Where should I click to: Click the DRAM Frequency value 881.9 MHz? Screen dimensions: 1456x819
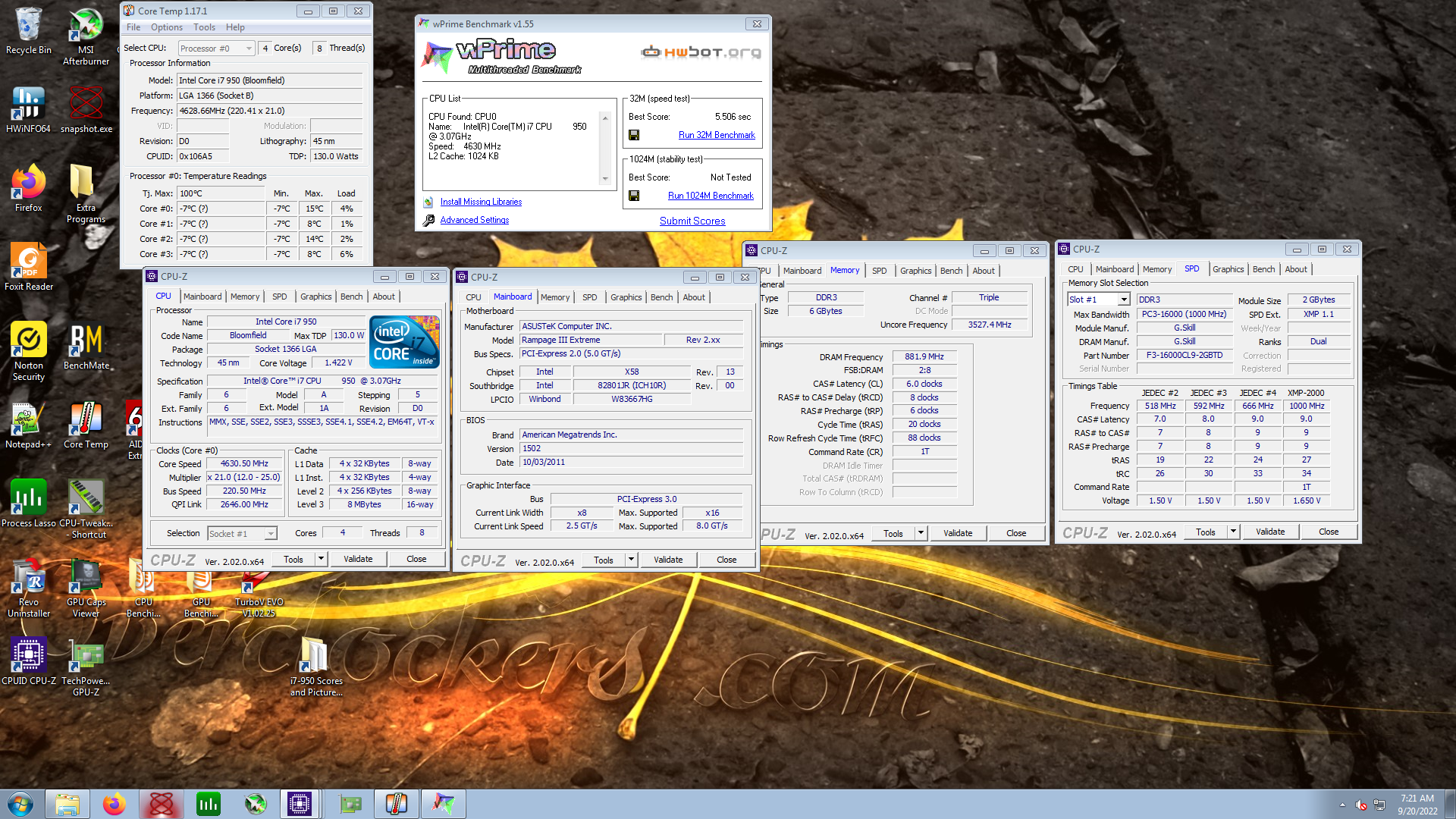pos(924,356)
